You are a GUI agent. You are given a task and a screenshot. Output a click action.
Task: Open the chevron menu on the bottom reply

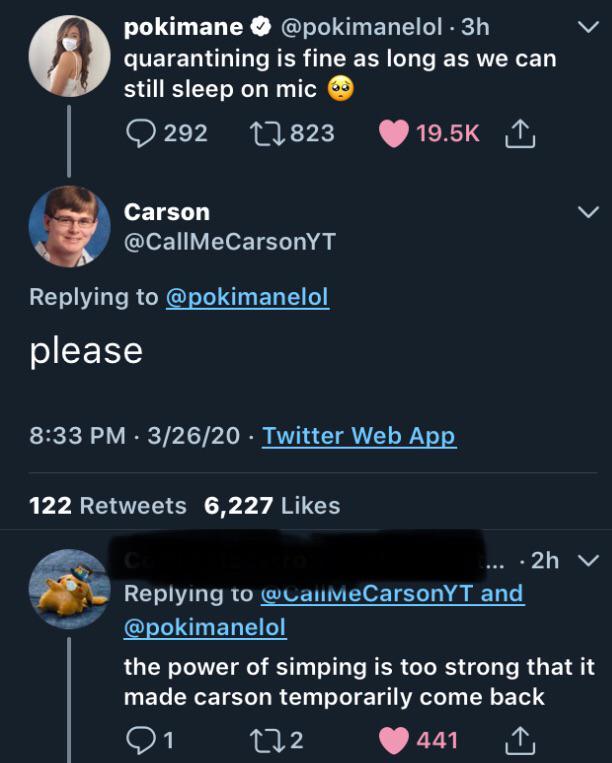tap(588, 561)
